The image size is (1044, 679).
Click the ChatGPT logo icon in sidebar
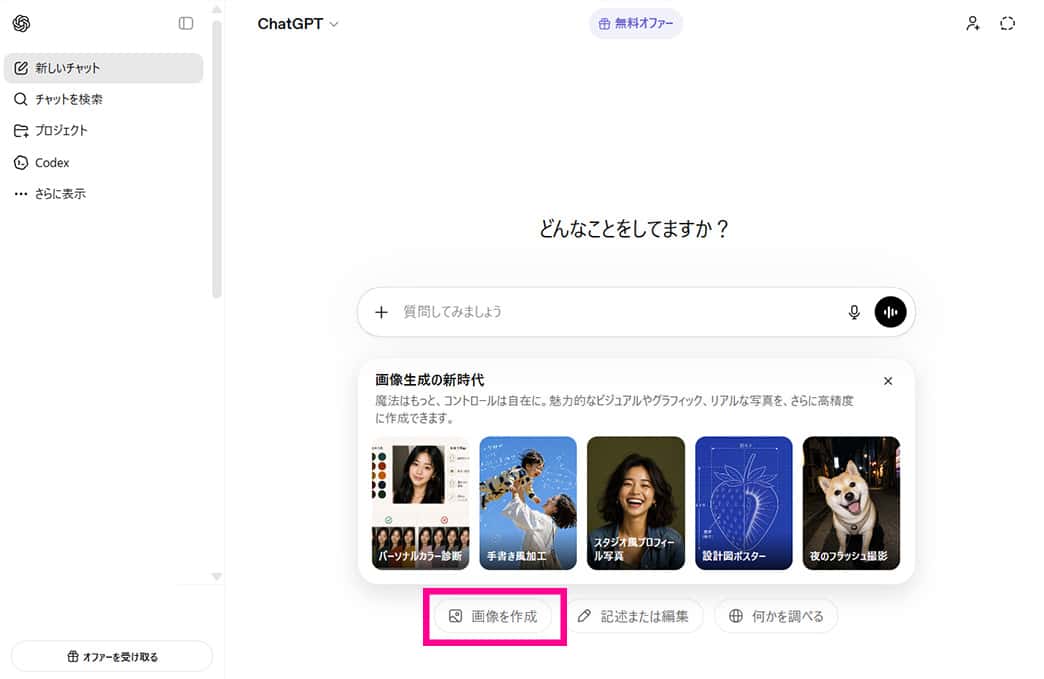(x=21, y=23)
